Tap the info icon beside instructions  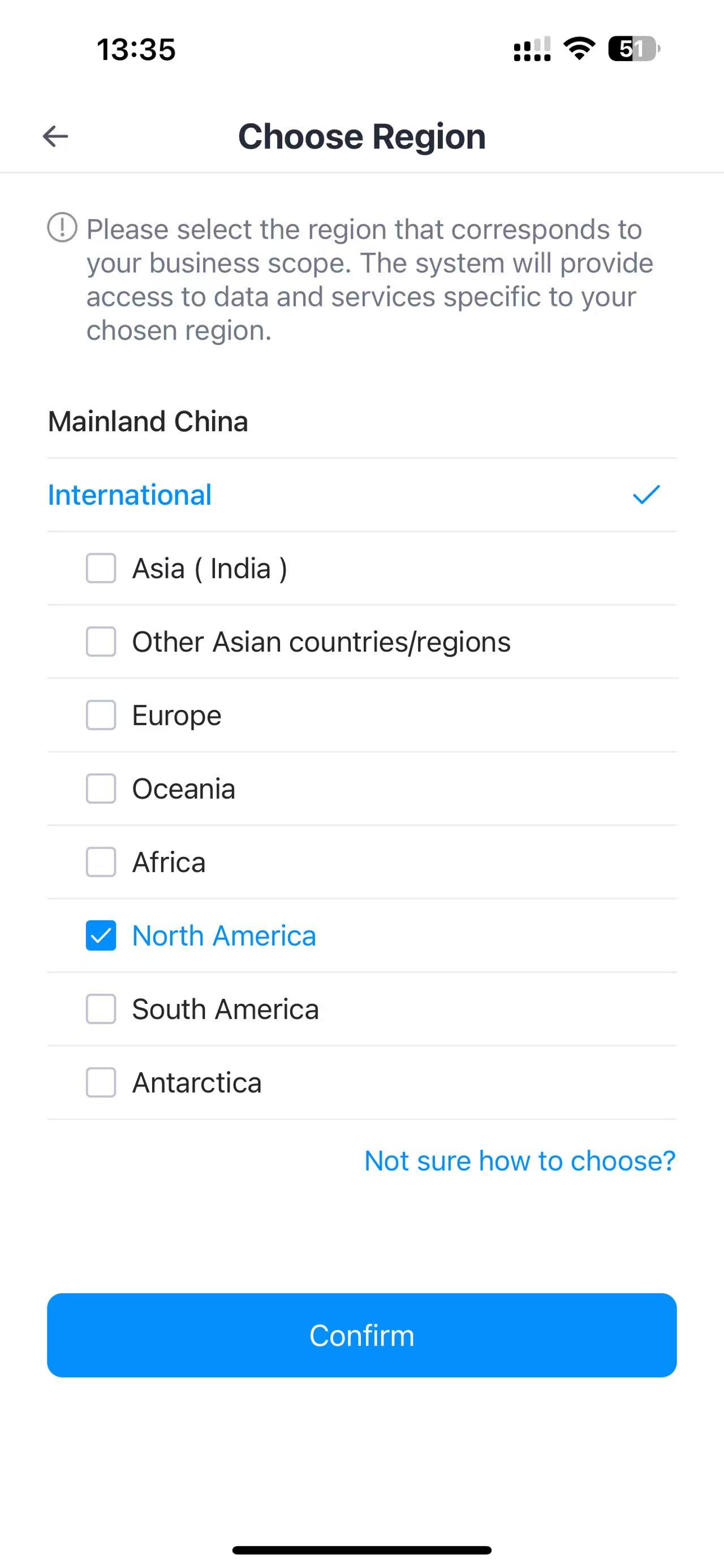[x=62, y=228]
